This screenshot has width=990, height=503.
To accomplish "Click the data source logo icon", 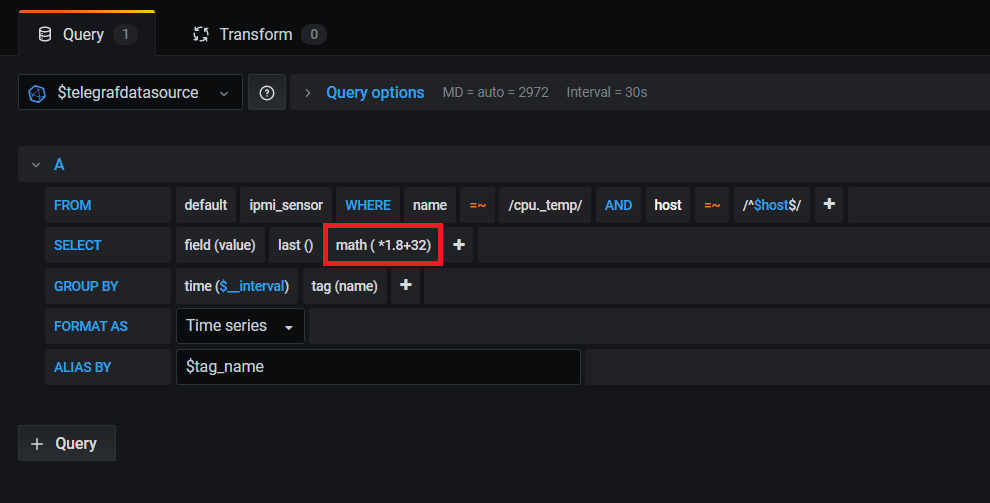I will [x=37, y=93].
